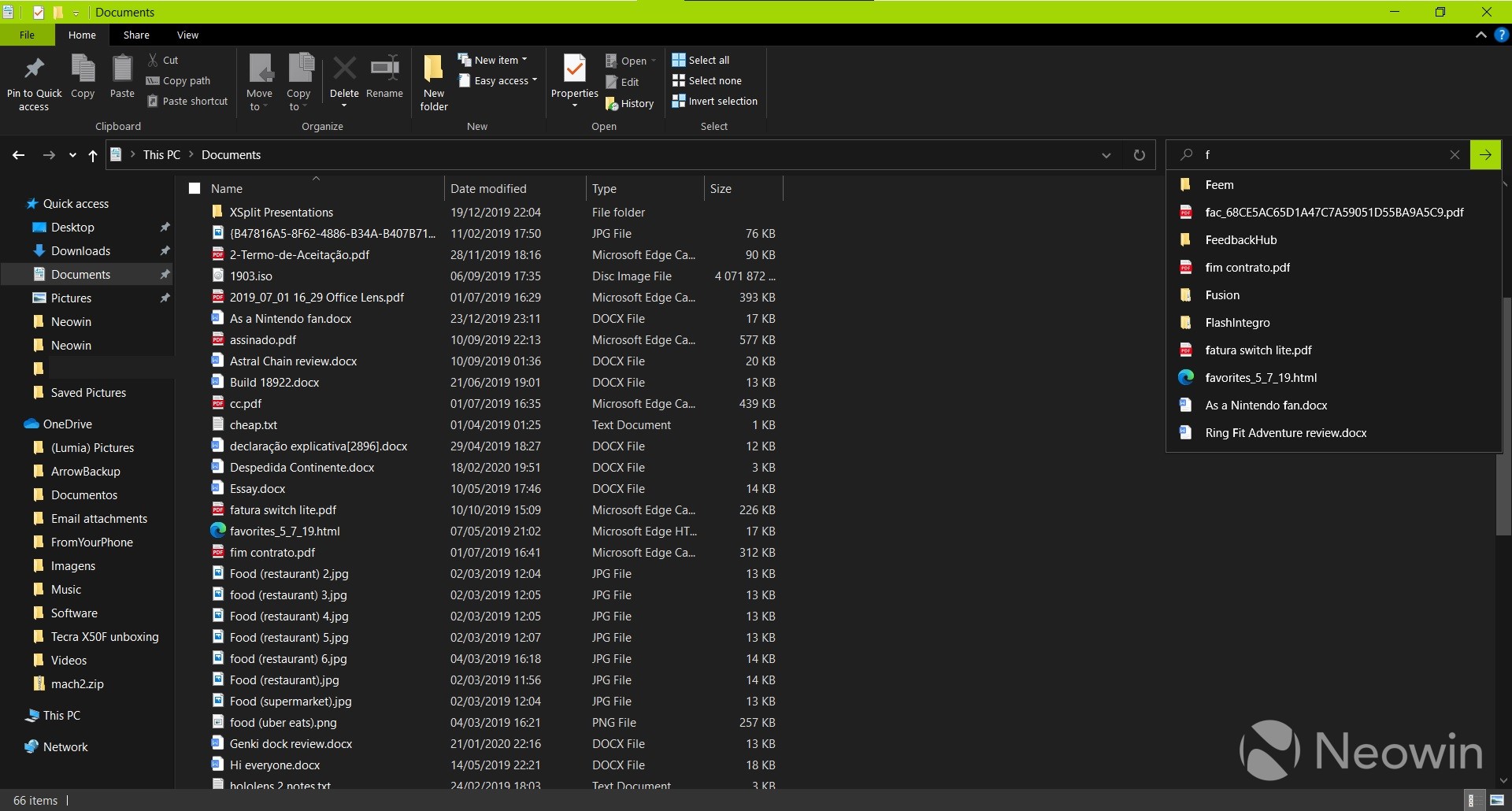Tick the select-all checkbox in header
This screenshot has width=1512, height=811.
(x=195, y=188)
